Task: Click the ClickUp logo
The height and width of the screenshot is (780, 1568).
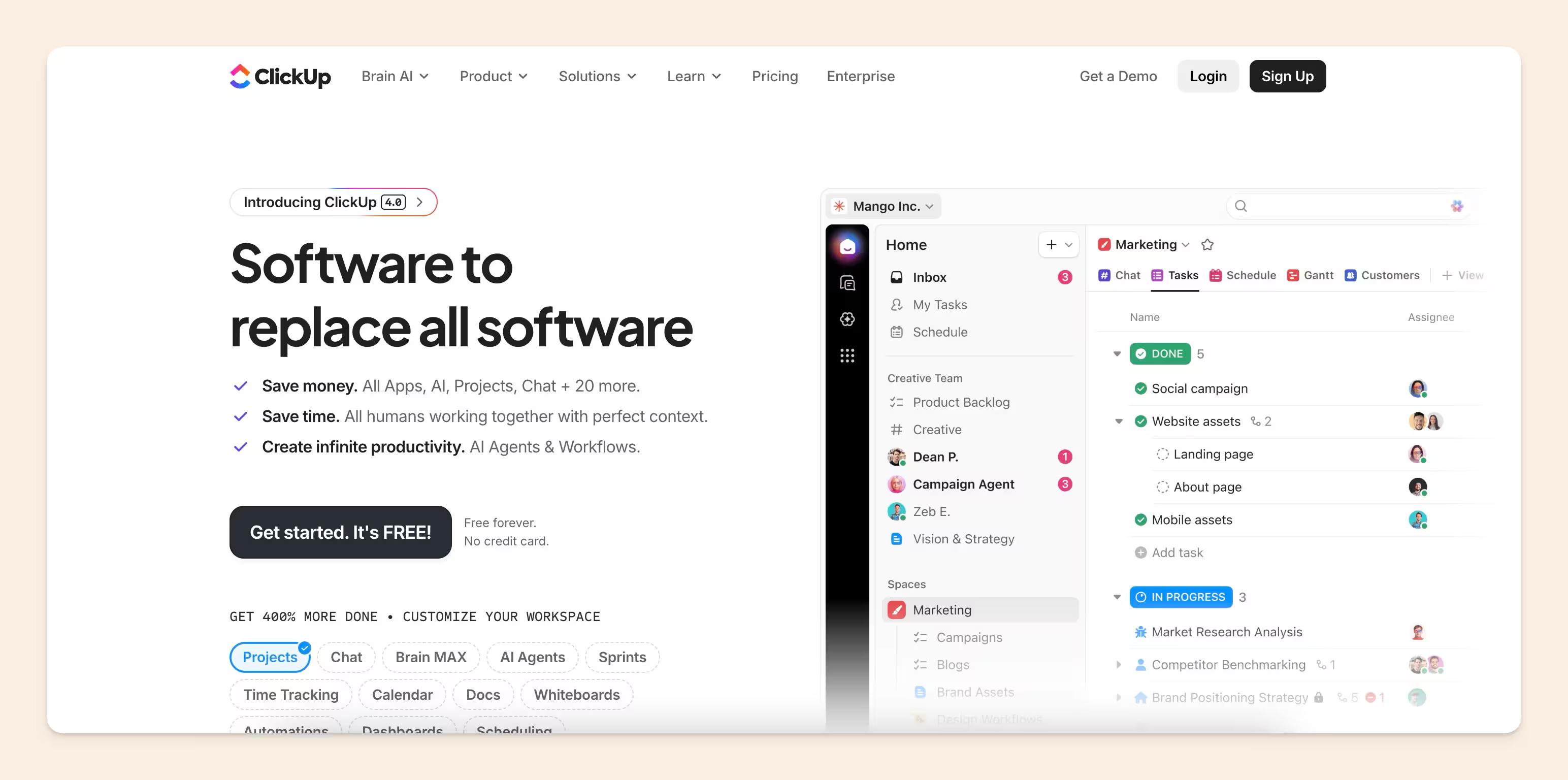Action: 280,77
